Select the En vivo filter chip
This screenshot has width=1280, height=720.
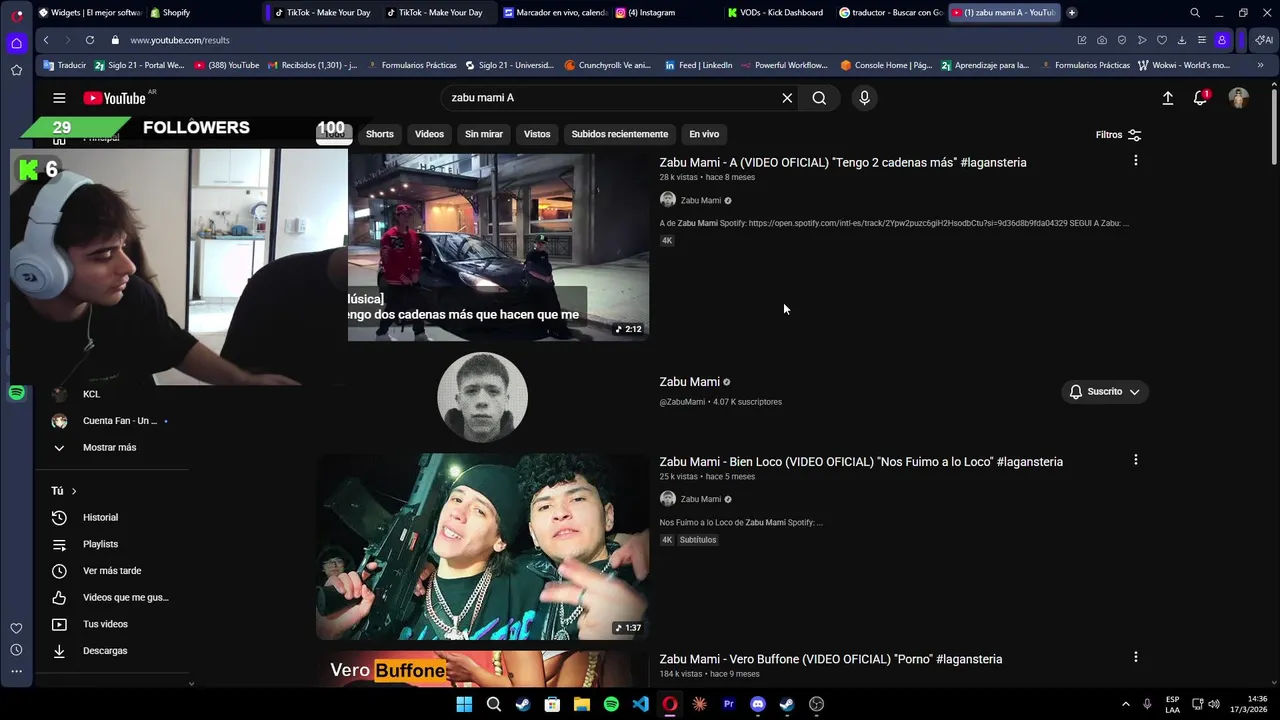(704, 134)
